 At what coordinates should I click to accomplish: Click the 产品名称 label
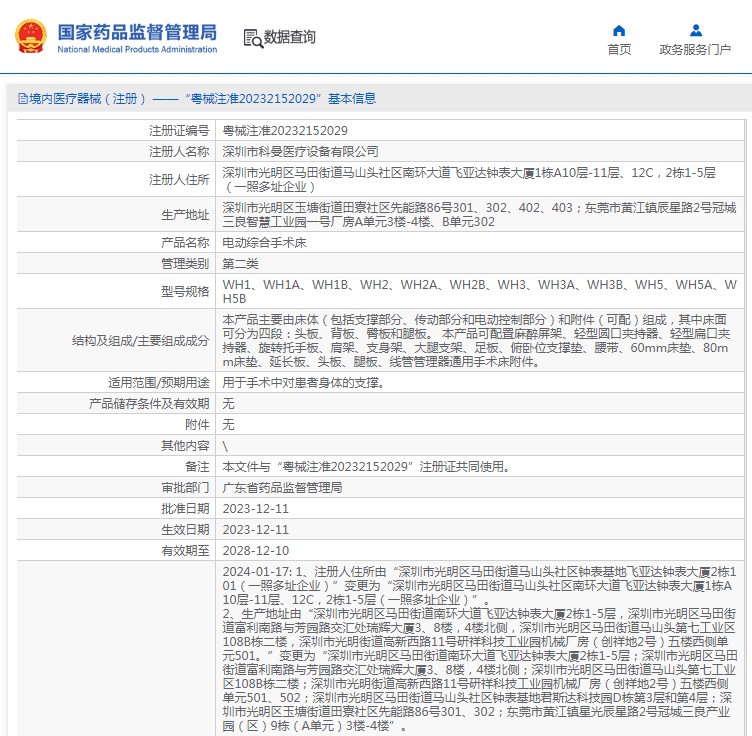185,243
